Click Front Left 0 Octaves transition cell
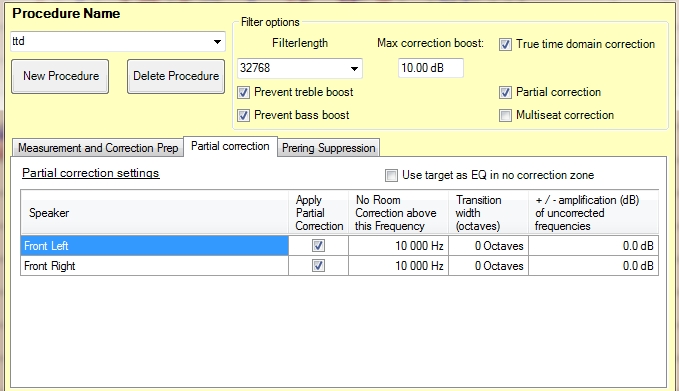Screen dimensions: 679x391 pos(488,246)
